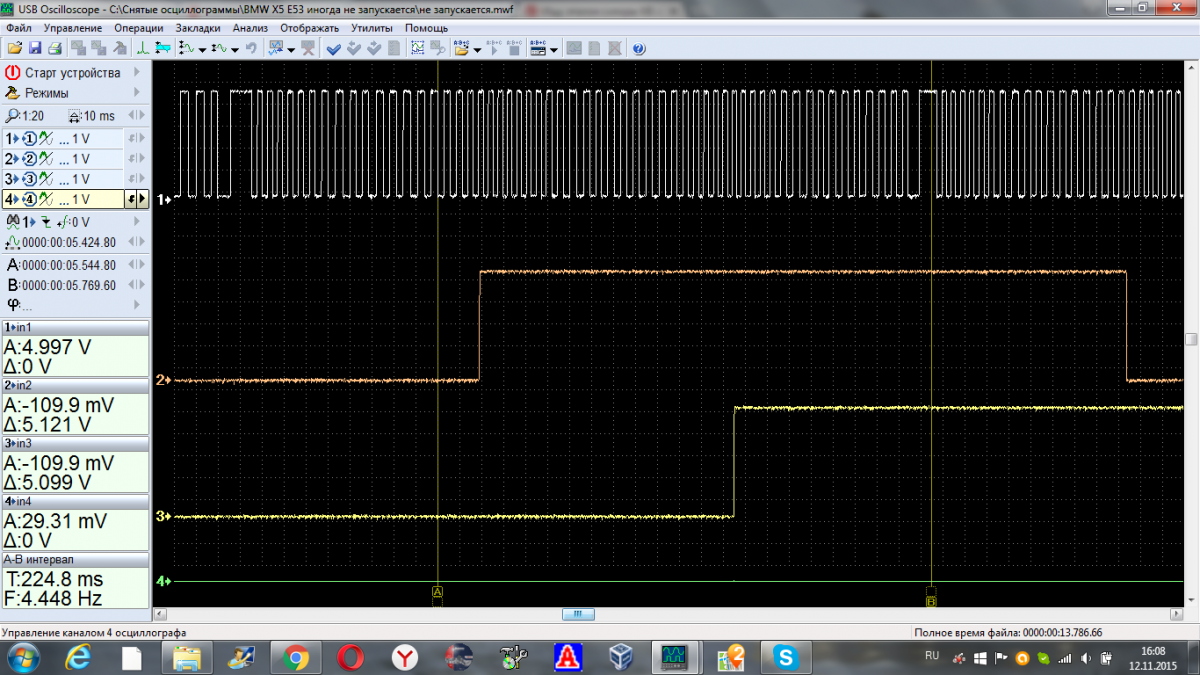Click the script folder toolbar icon
1200x675 pixels.
coord(460,48)
